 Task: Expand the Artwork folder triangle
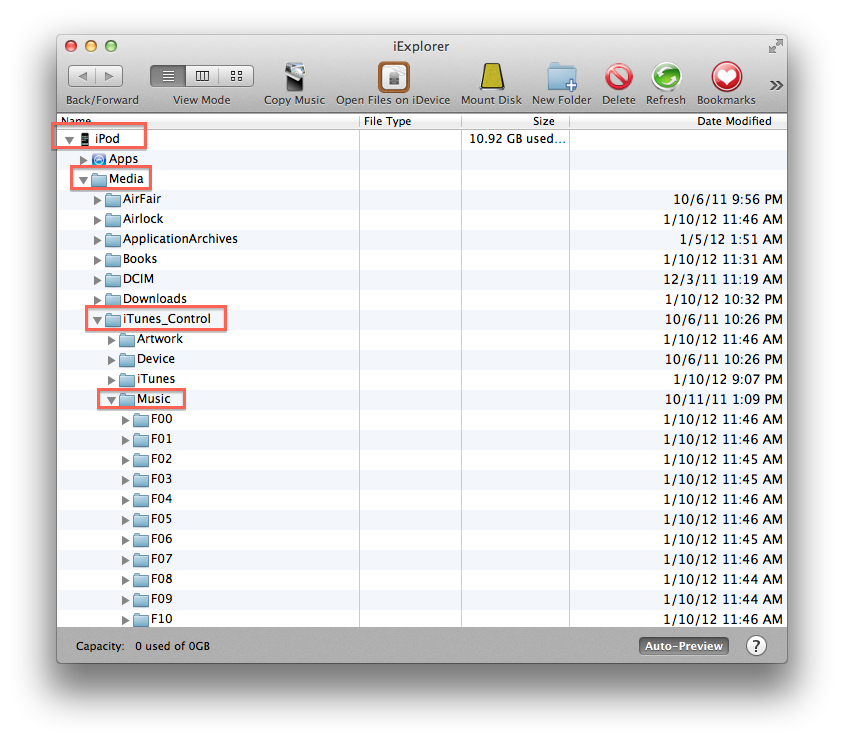tap(111, 340)
